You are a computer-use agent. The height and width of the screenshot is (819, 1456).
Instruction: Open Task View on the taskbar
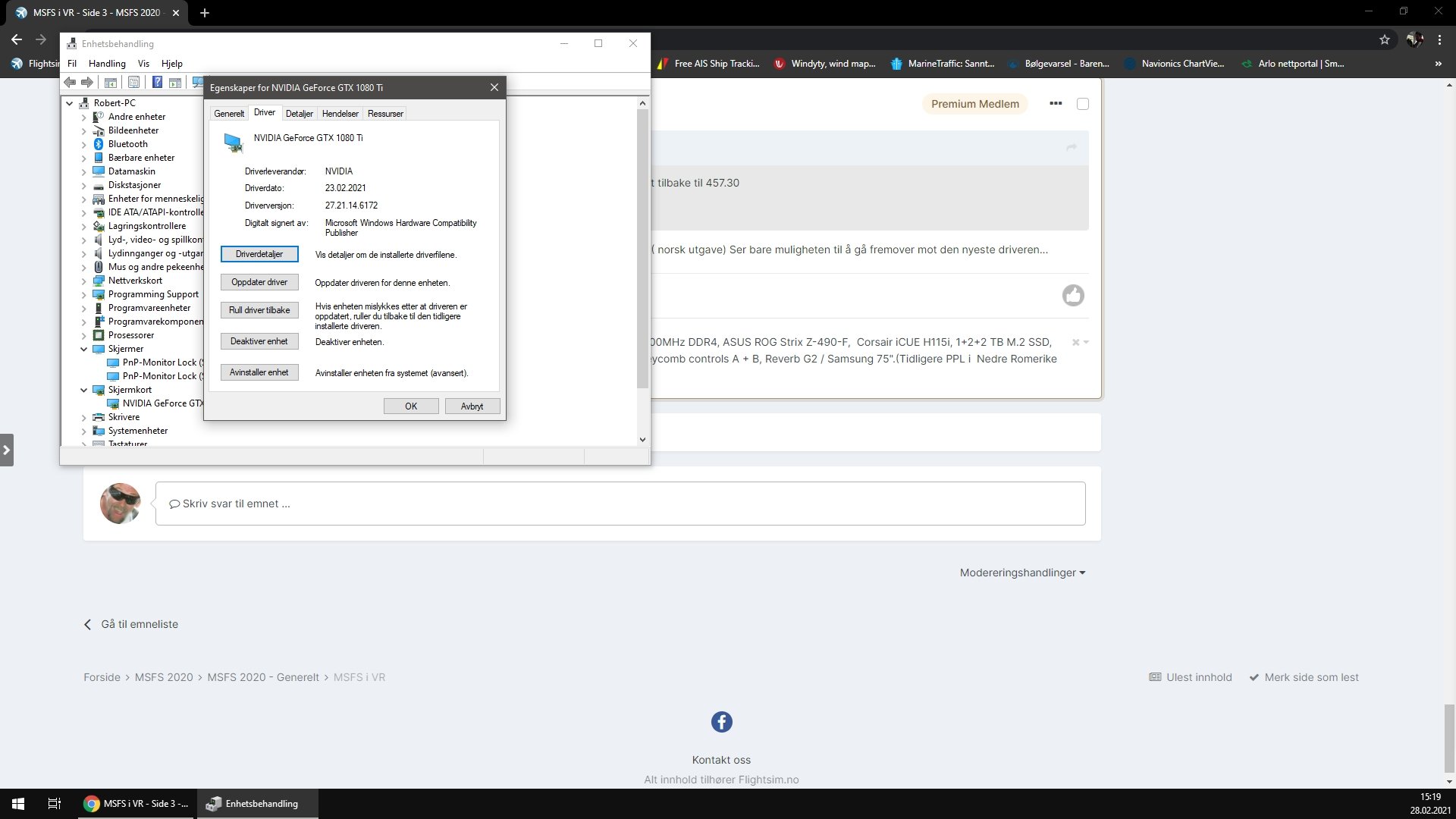tap(54, 804)
